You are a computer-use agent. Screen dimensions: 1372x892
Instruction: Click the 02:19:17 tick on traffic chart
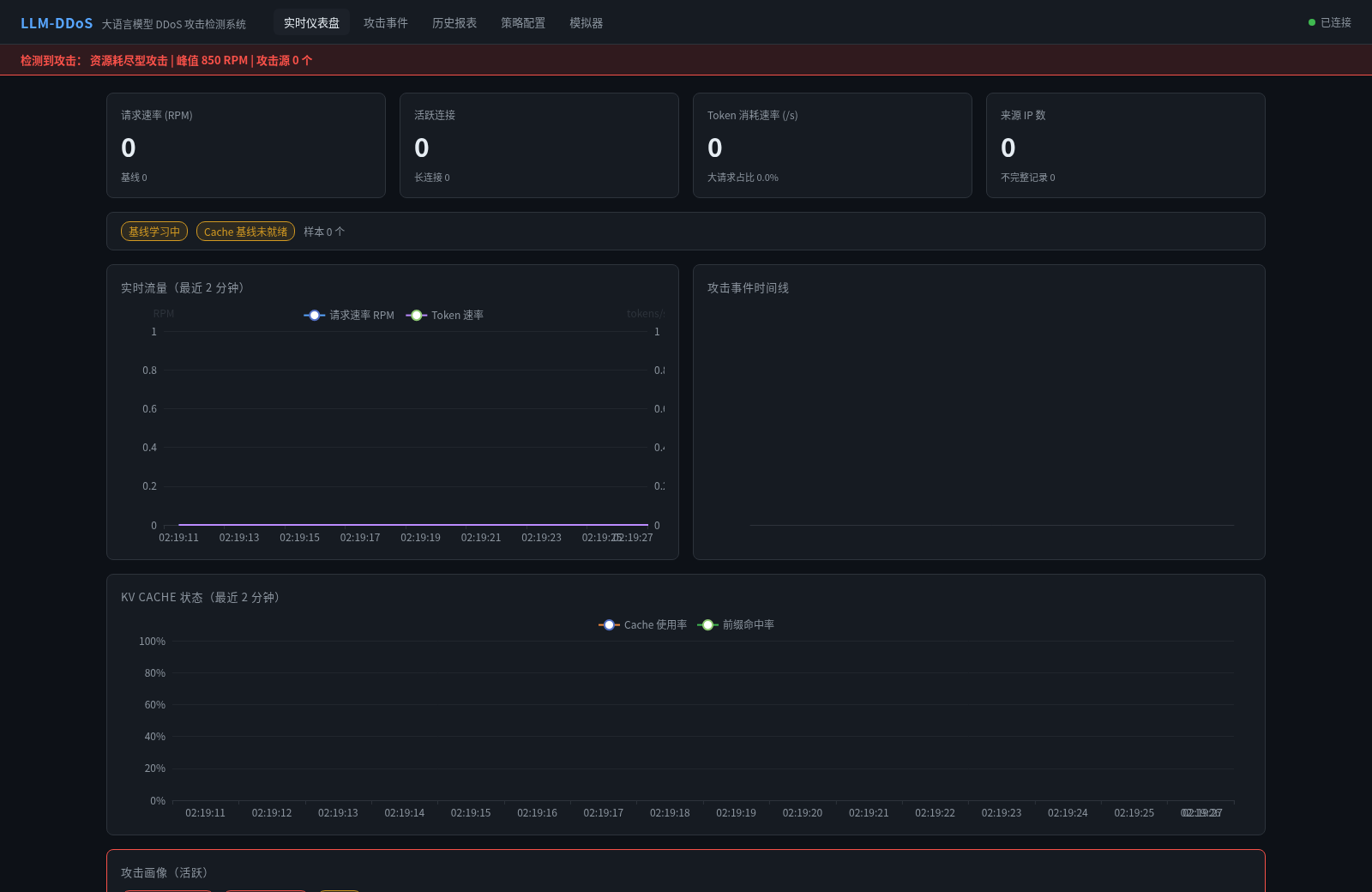[360, 538]
